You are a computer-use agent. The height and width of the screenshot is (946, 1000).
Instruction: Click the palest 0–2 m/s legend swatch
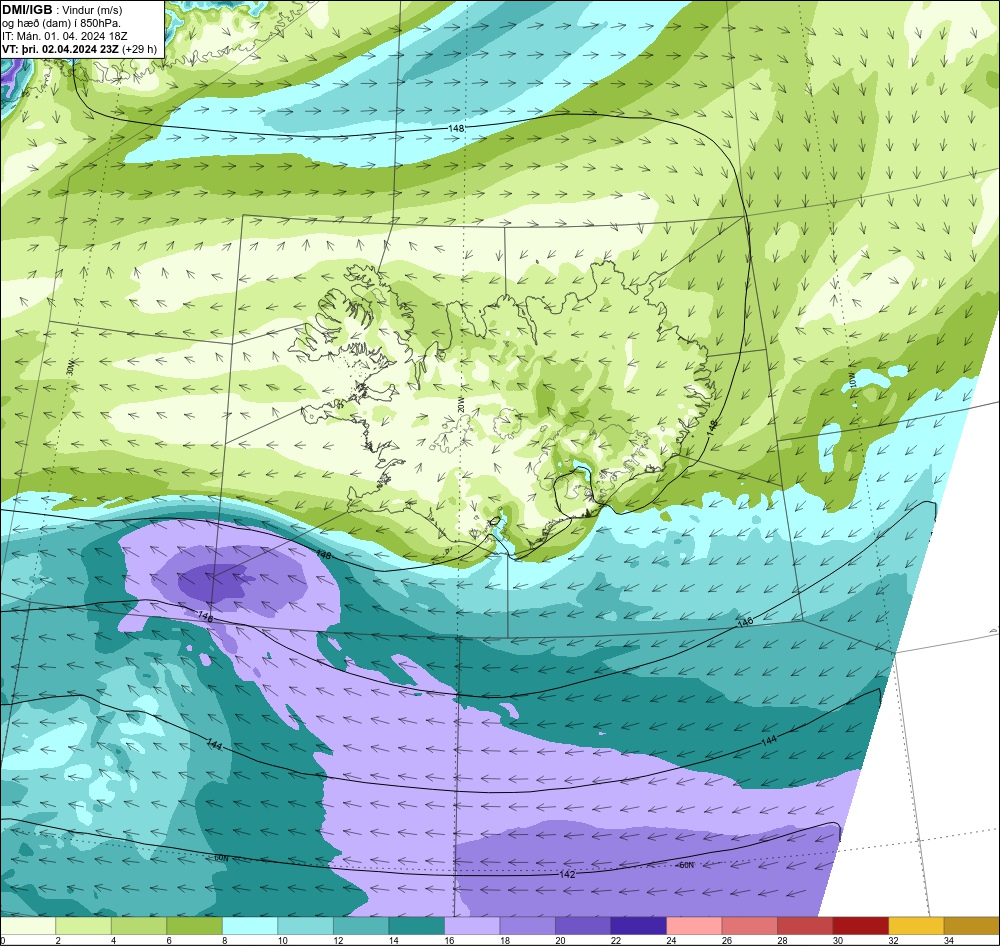pyautogui.click(x=28, y=926)
